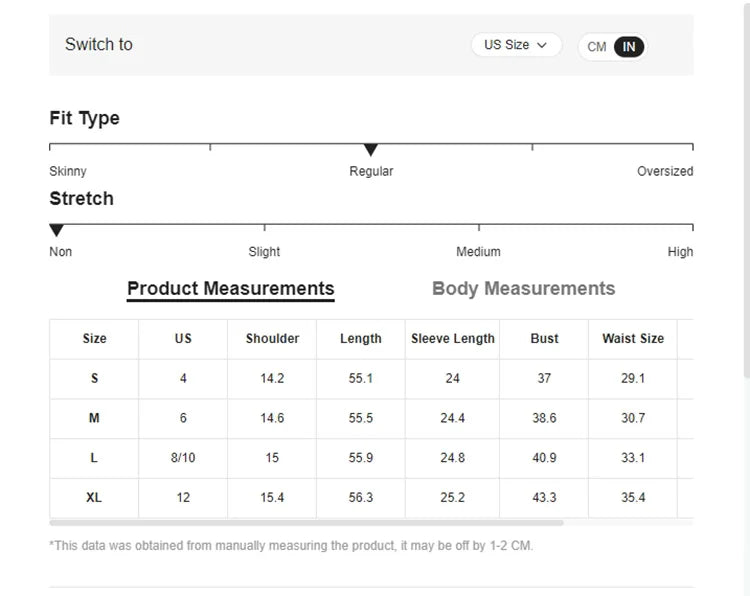The height and width of the screenshot is (596, 750).
Task: Click the Oversized fit label
Action: (x=664, y=172)
